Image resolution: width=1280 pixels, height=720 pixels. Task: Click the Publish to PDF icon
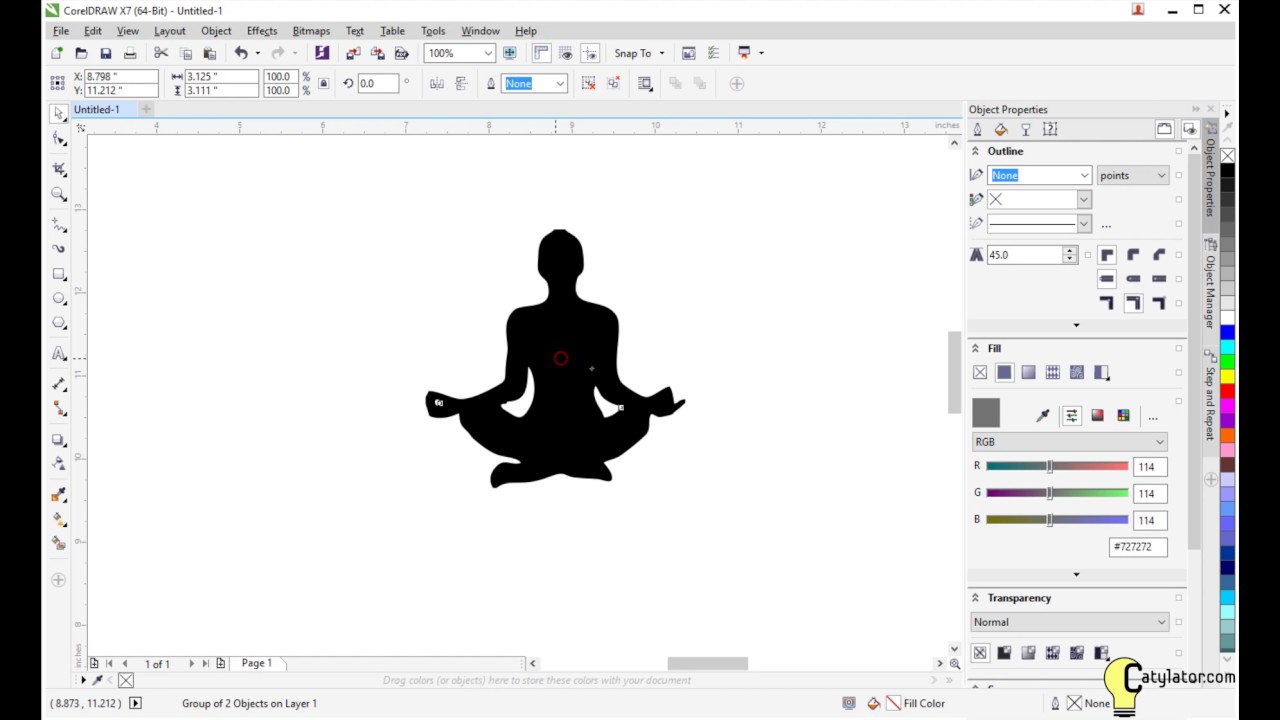coord(401,53)
